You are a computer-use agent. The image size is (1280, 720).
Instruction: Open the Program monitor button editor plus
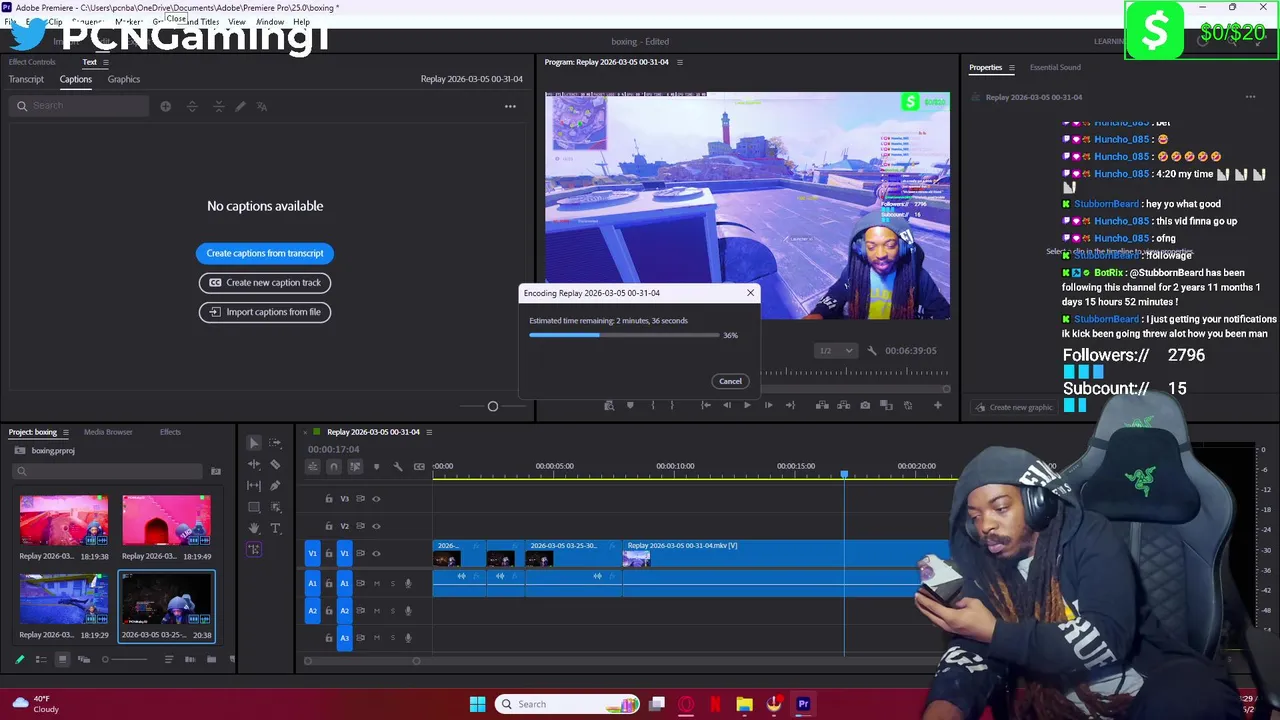[x=937, y=405]
